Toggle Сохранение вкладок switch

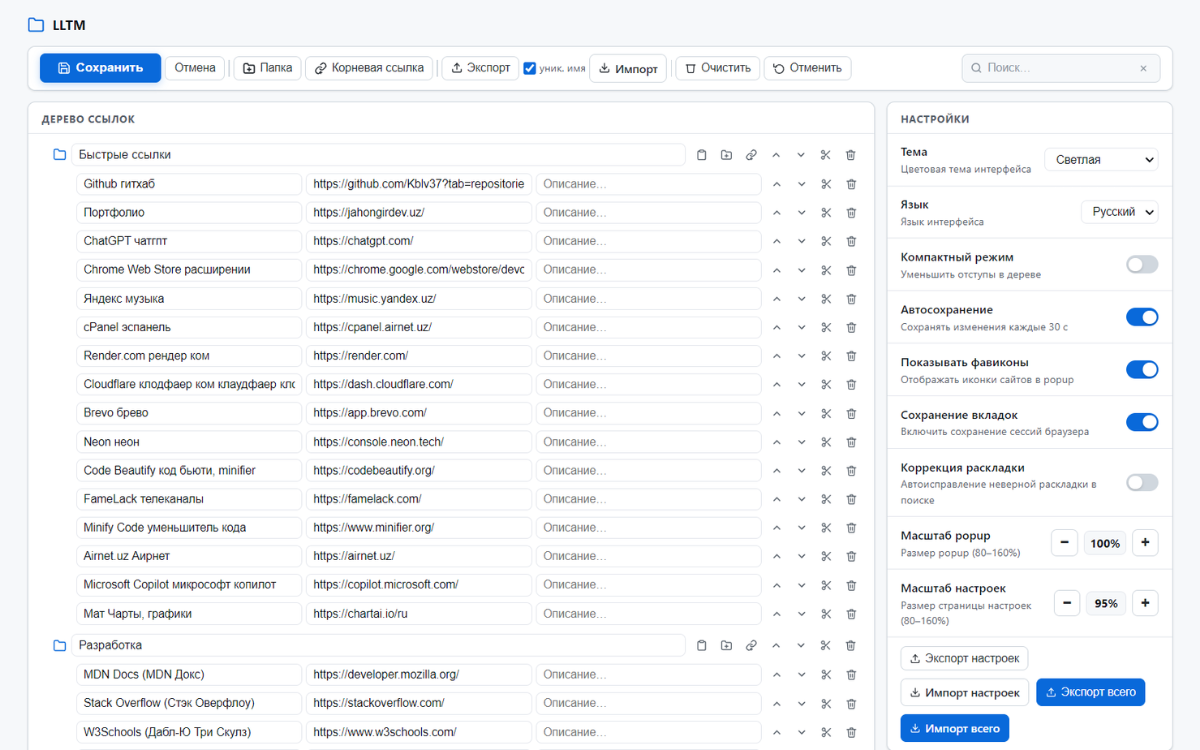(x=1142, y=422)
